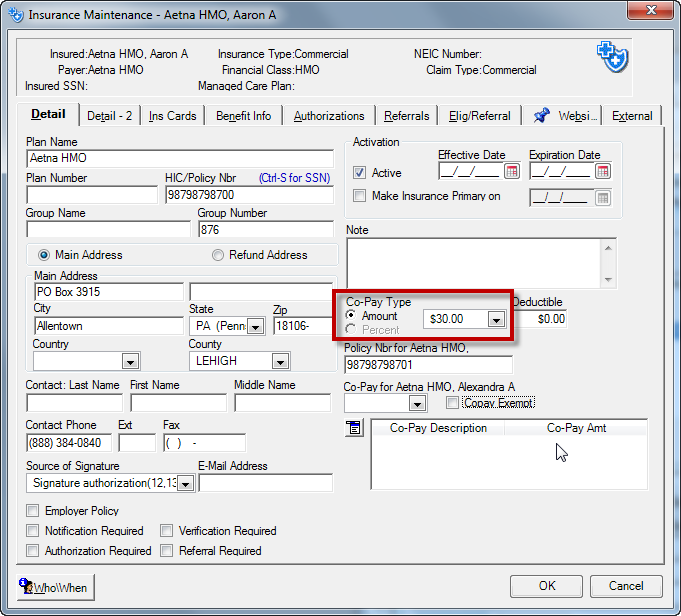Click the contact Middle Name field

283,403
